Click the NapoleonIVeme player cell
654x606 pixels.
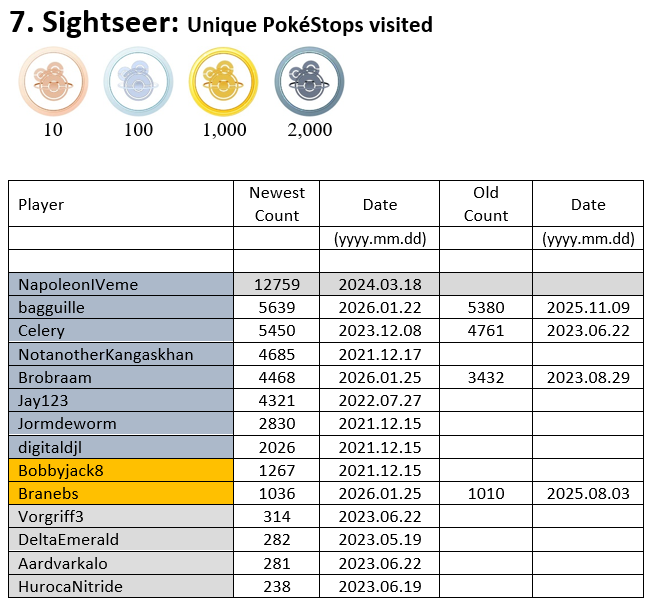(121, 285)
